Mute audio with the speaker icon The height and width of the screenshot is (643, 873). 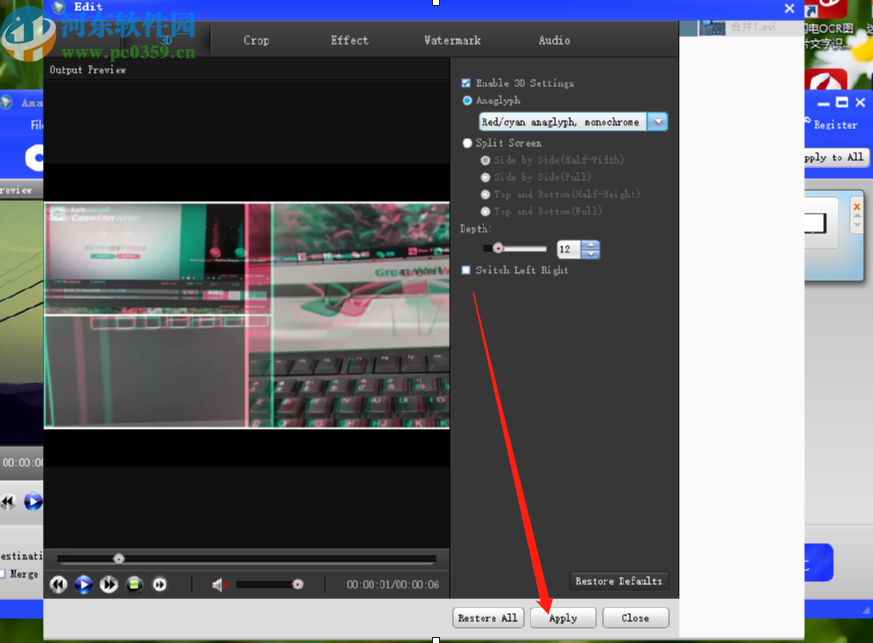point(220,584)
